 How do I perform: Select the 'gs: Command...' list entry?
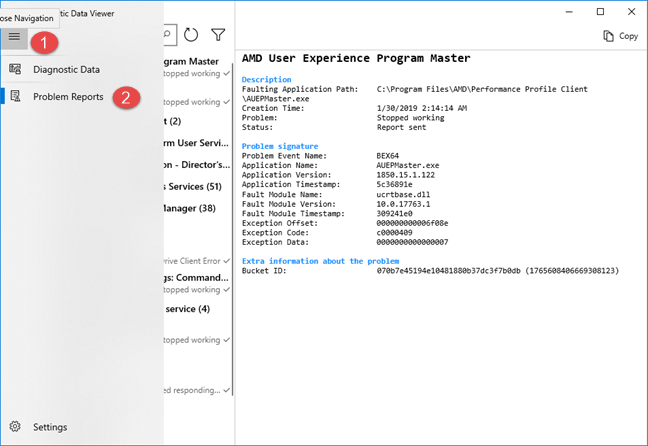197,283
